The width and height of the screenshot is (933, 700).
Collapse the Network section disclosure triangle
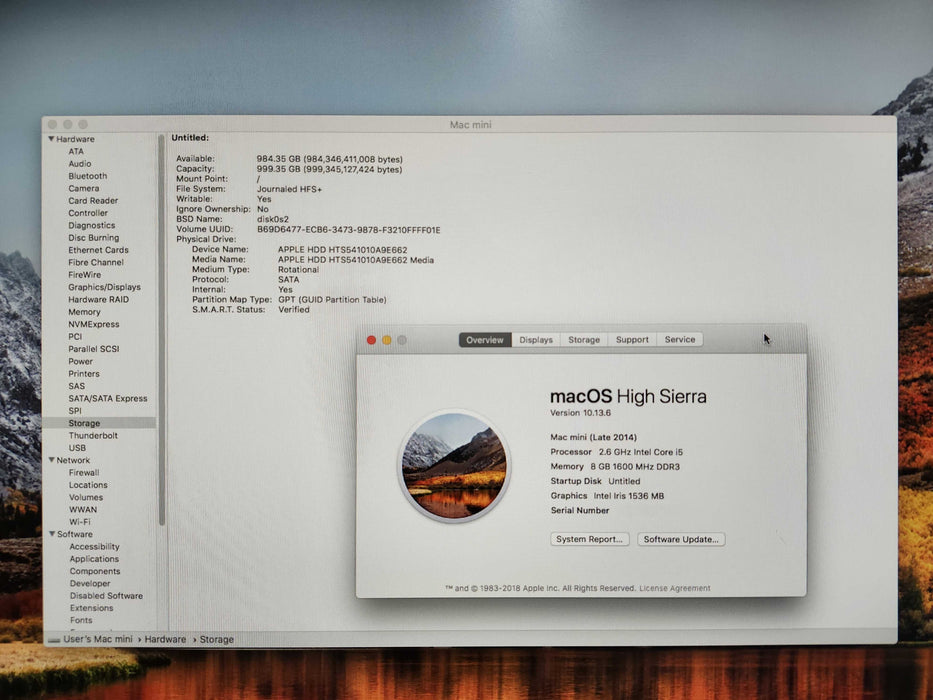pyautogui.click(x=51, y=460)
